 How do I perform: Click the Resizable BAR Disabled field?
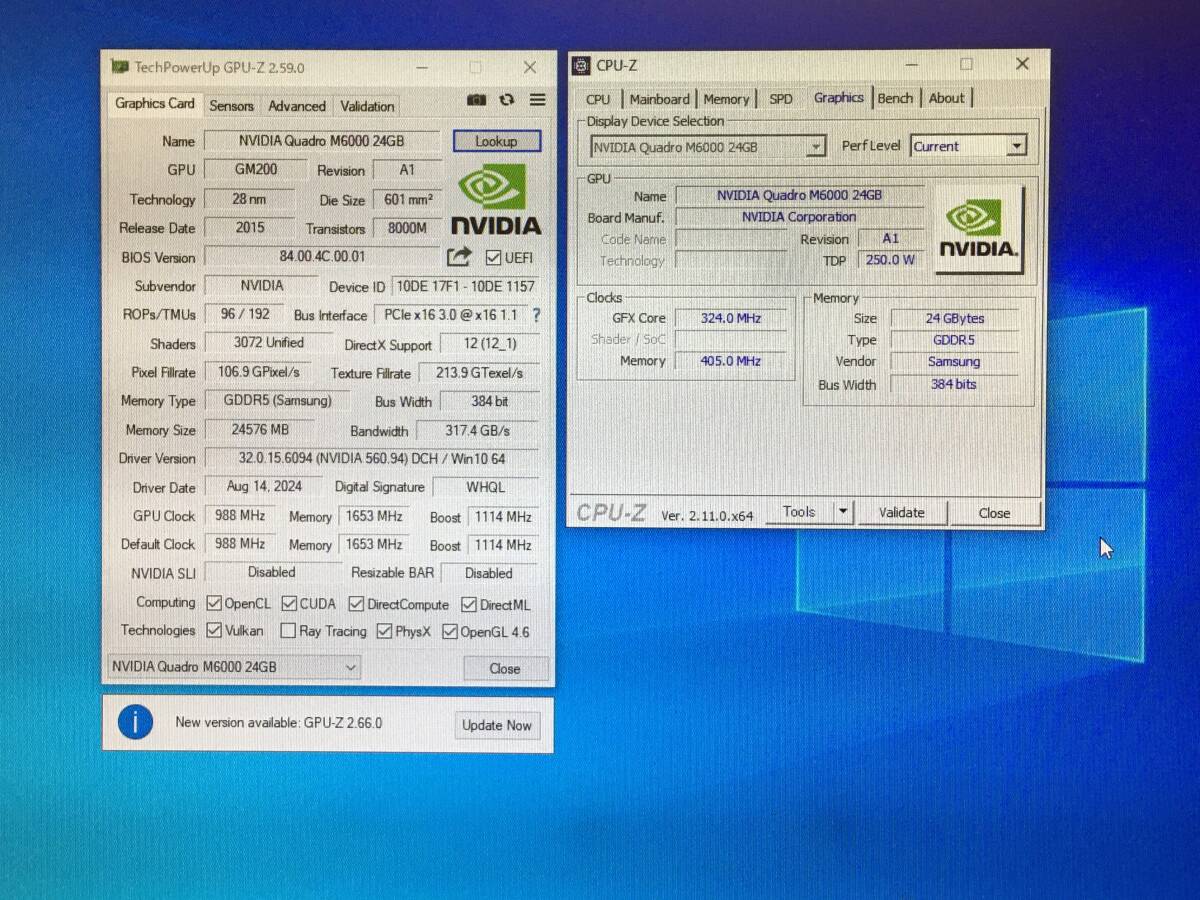click(x=489, y=574)
